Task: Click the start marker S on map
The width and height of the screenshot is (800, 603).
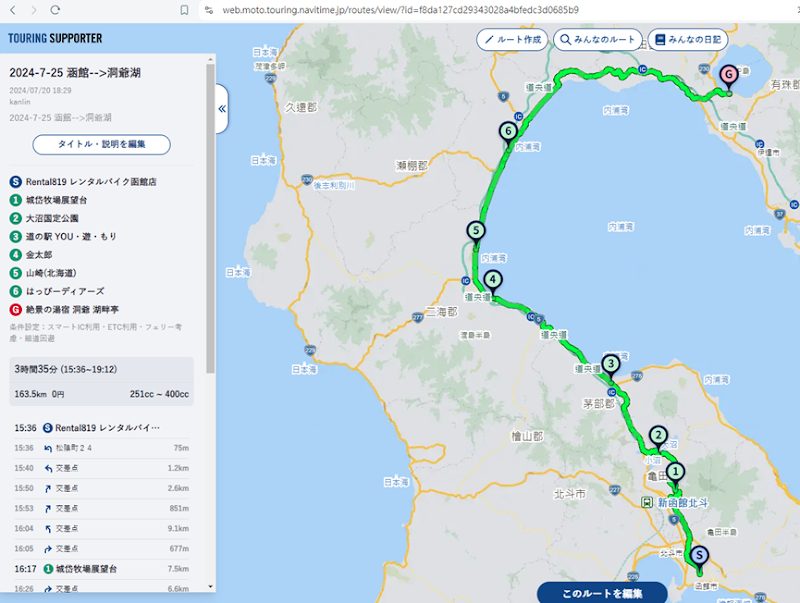Action: tap(699, 556)
